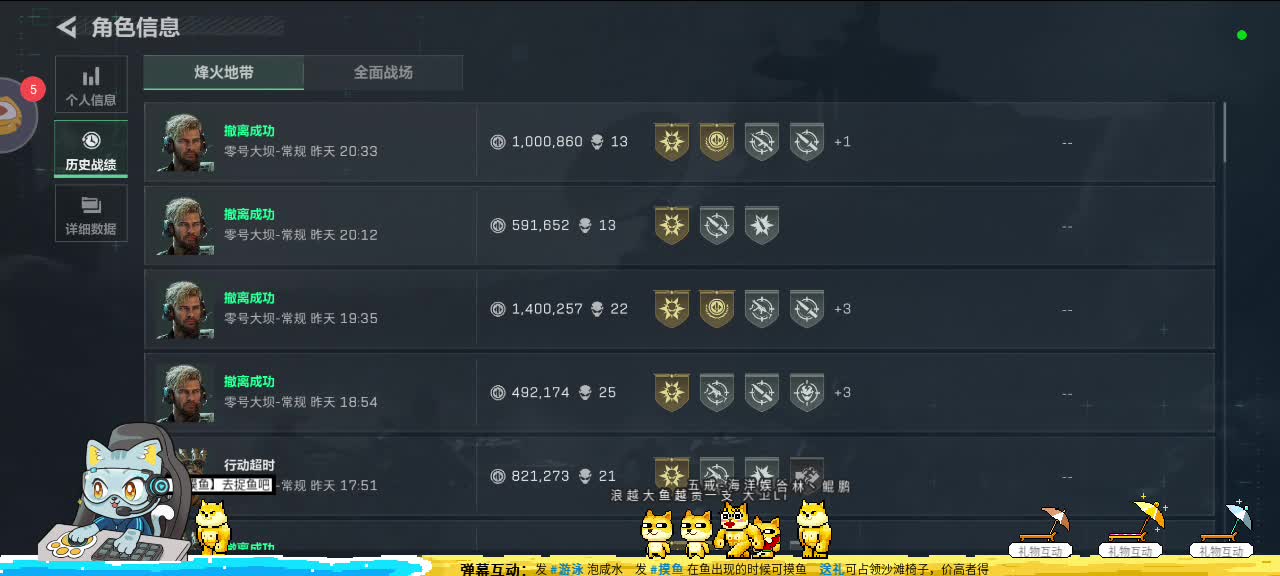Screen dimensions: 1280x576
Task: Expand the +3 extra medals in the 18:54 match
Action: coord(843,392)
